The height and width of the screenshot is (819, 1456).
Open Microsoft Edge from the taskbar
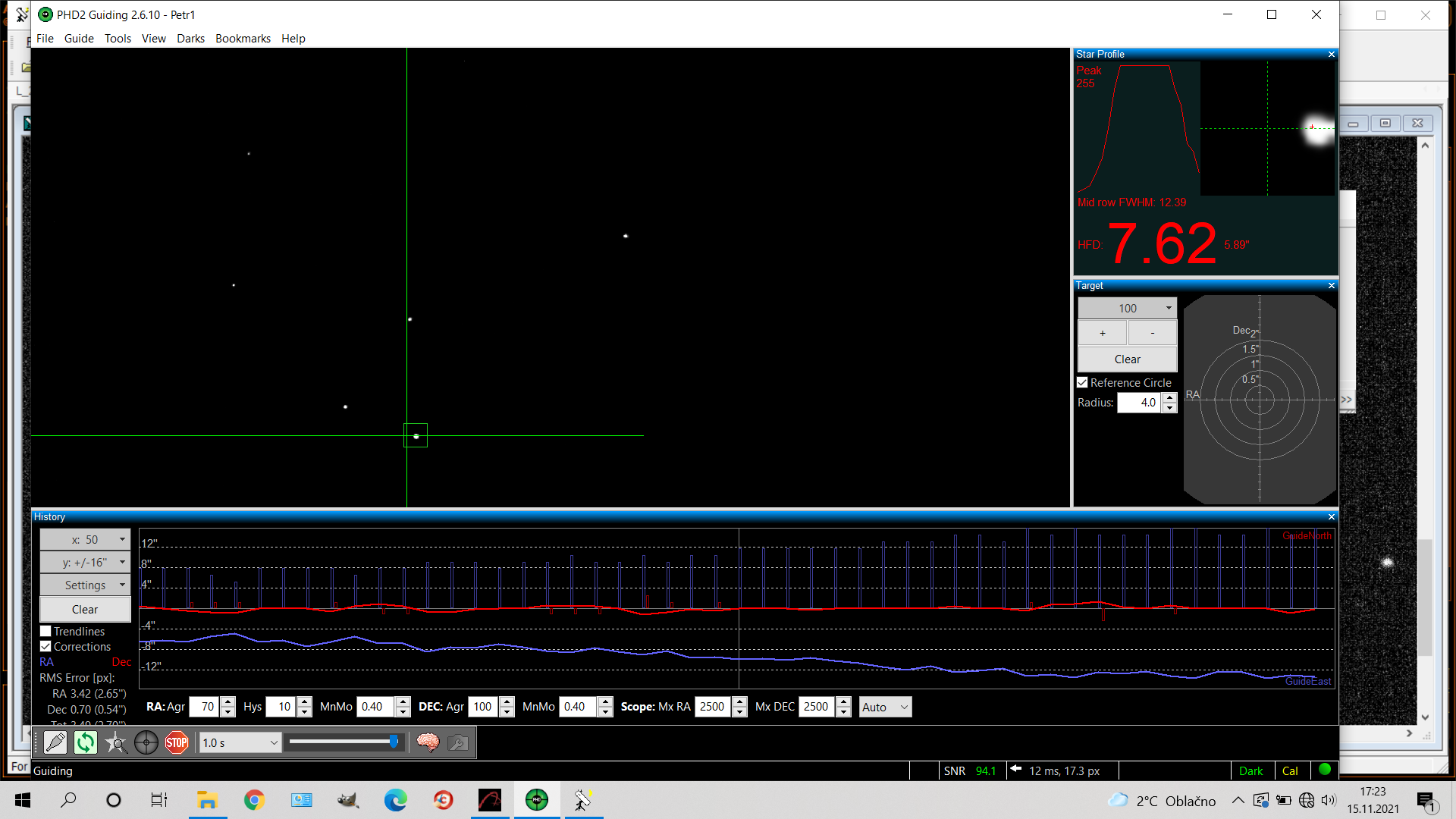point(395,800)
